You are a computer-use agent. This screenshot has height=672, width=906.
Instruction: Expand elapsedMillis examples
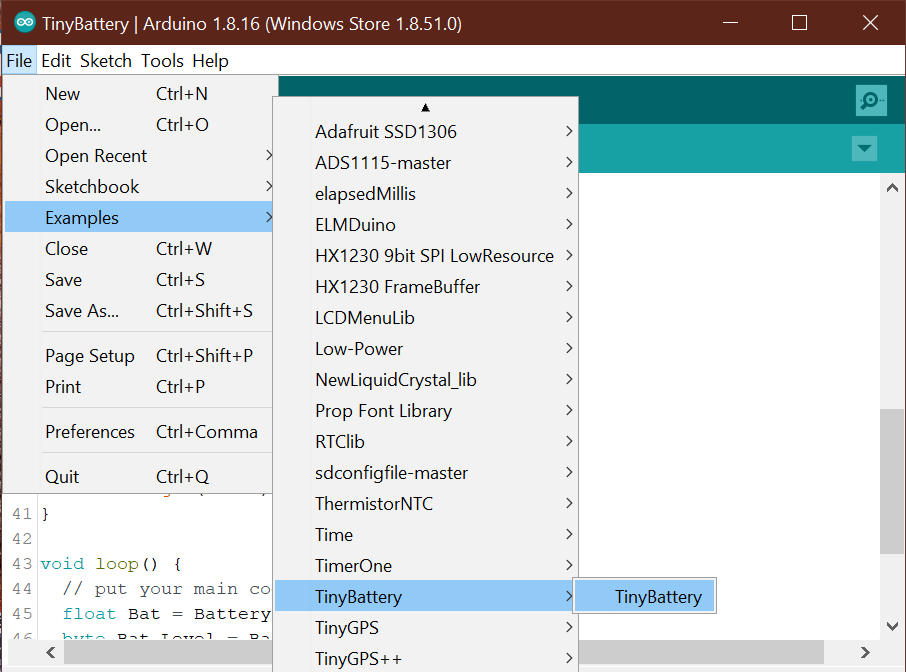(x=426, y=194)
